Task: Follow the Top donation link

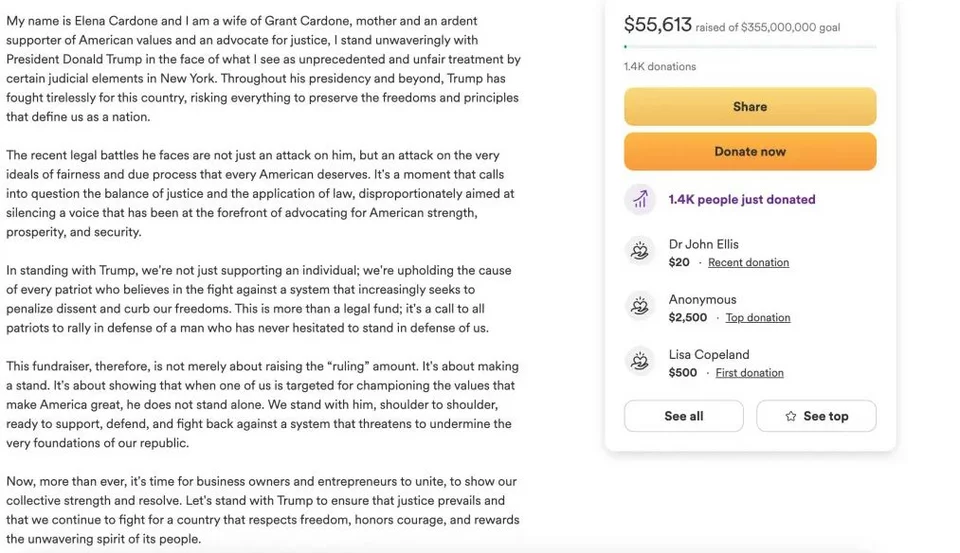Action: (757, 318)
